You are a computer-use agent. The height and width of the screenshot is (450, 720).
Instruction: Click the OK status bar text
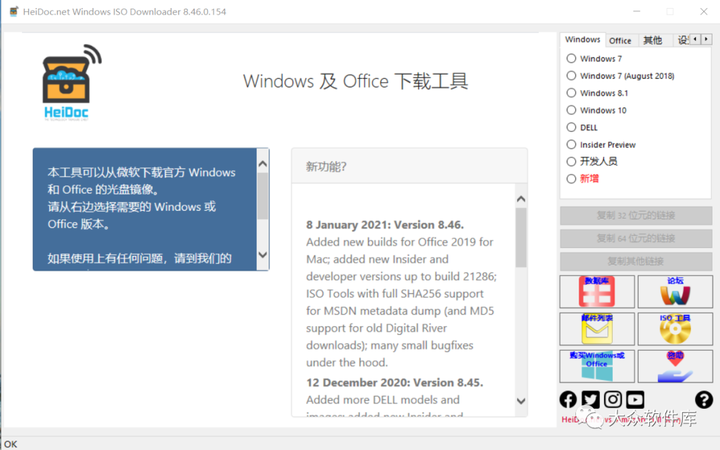click(11, 444)
